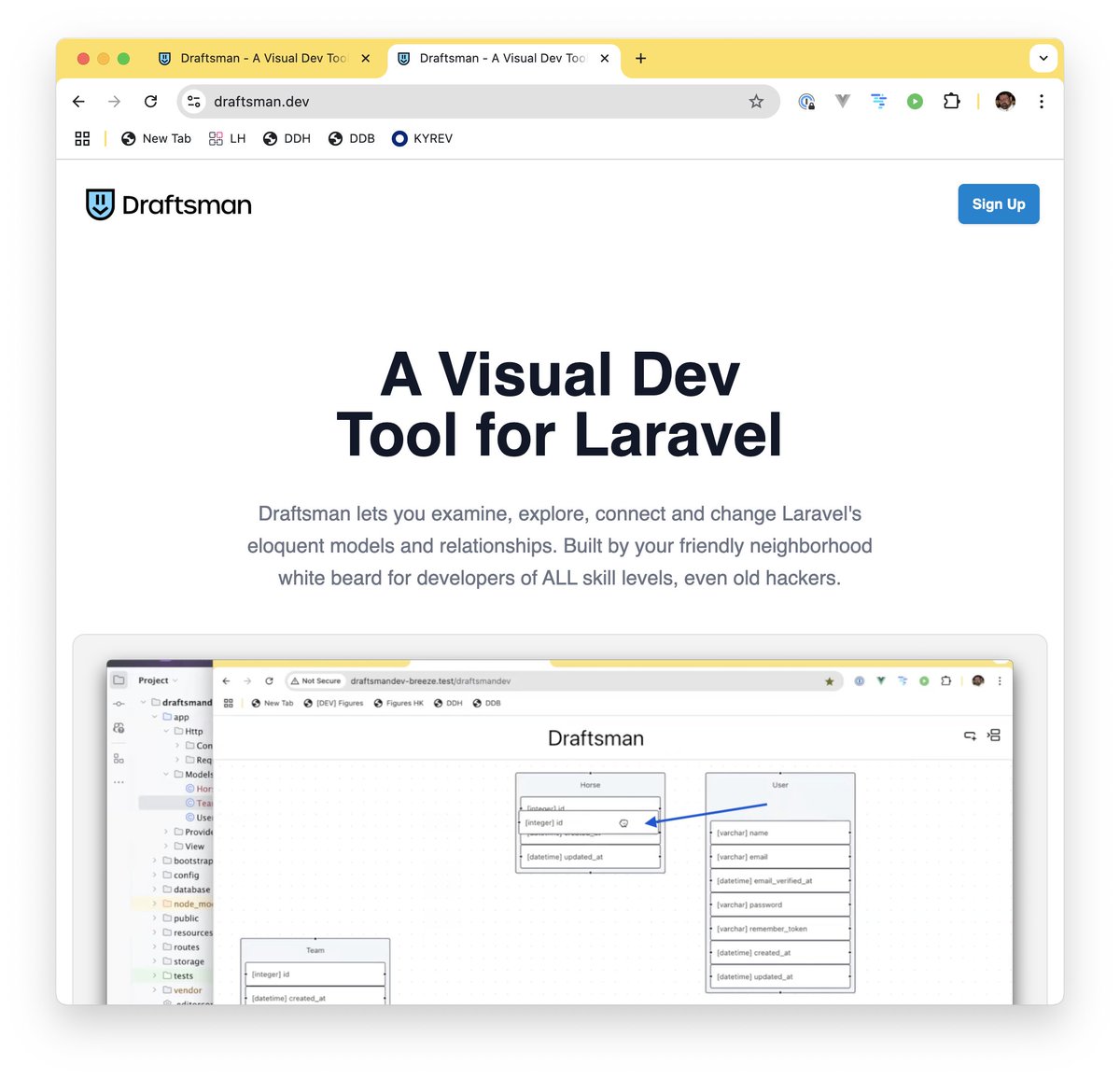Open the Vue devtools extension icon
The image size is (1120, 1079).
[x=843, y=101]
